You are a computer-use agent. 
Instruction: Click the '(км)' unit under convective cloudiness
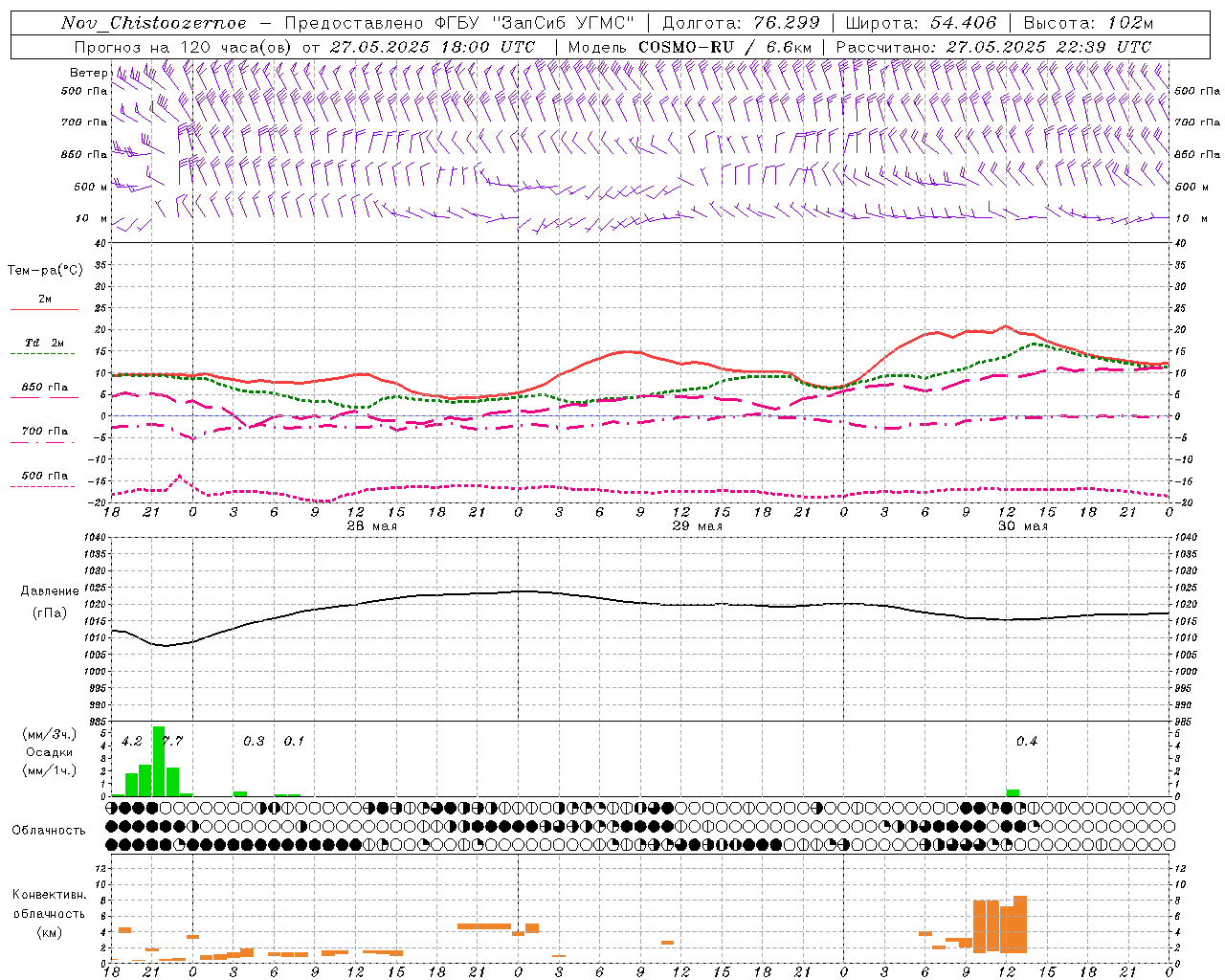[49, 932]
